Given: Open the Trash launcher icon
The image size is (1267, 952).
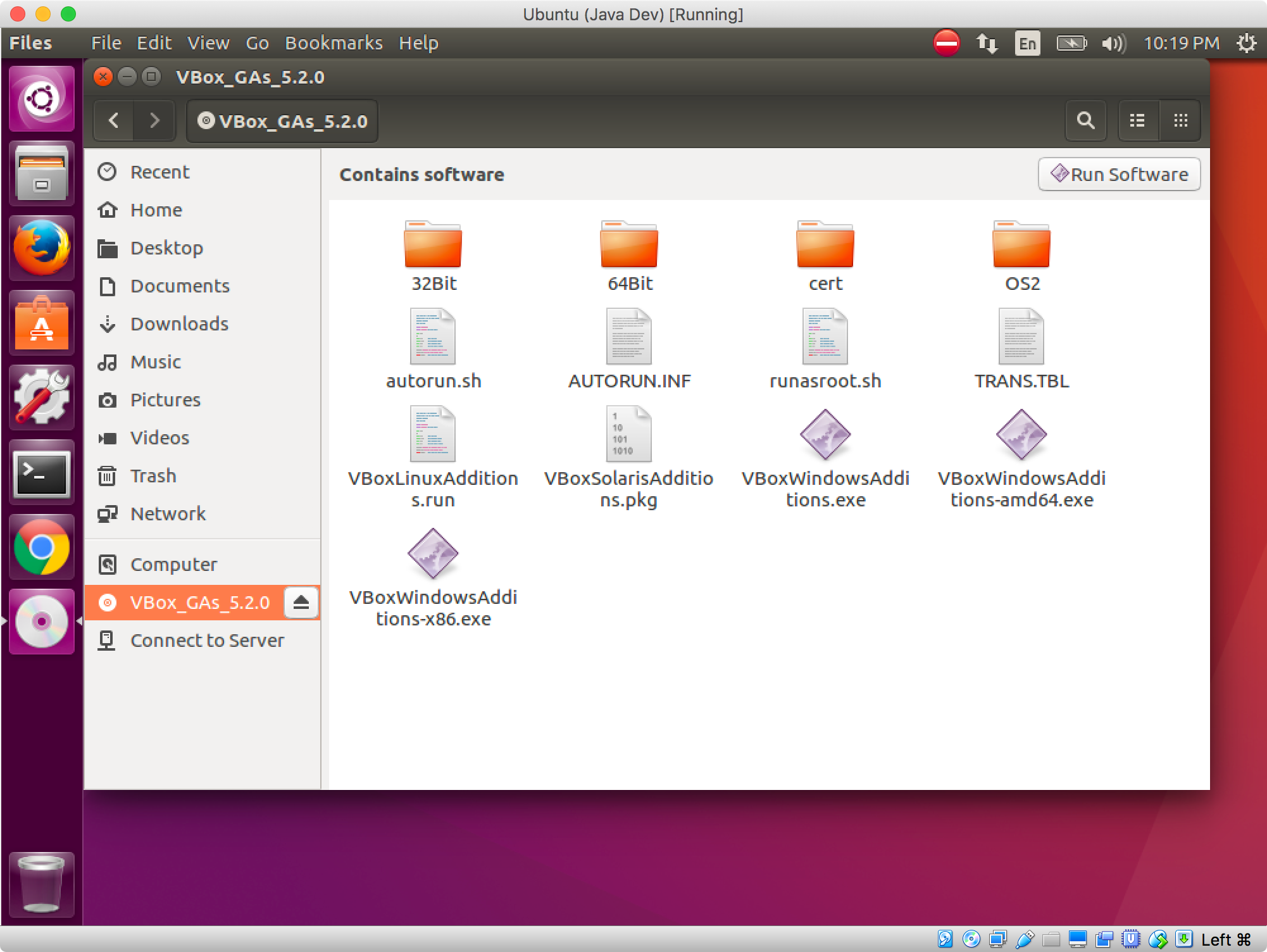Looking at the screenshot, I should (x=42, y=884).
